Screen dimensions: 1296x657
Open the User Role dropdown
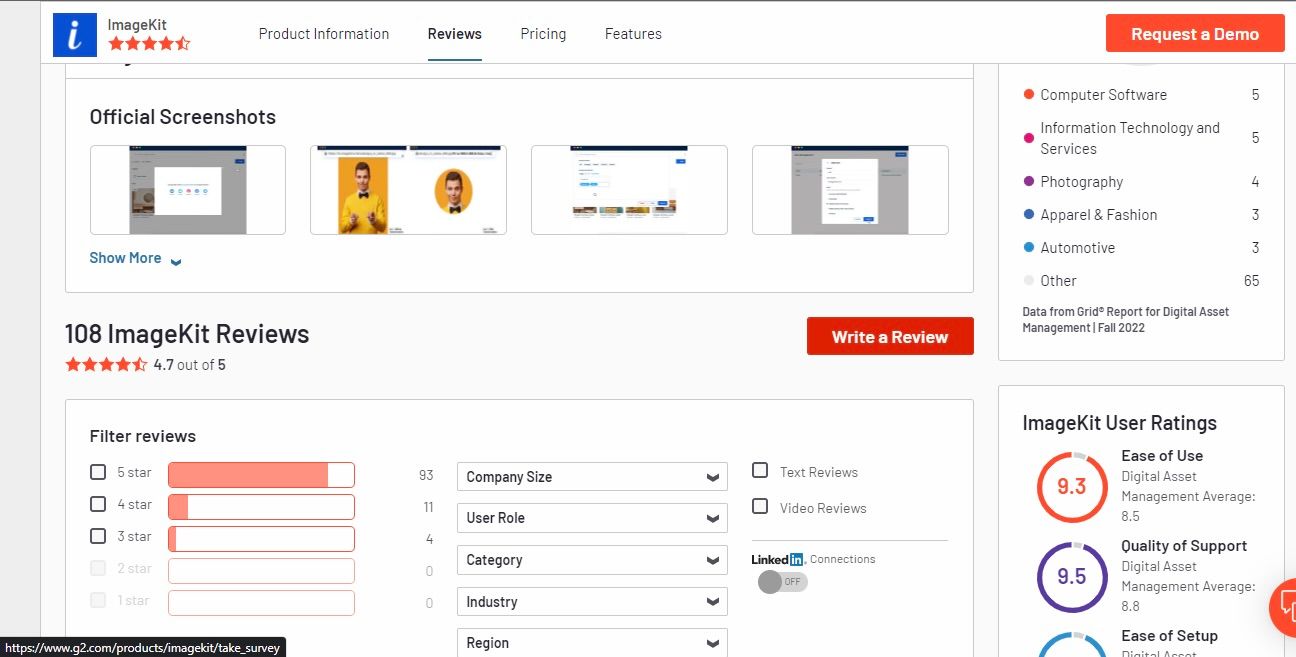[x=592, y=518]
